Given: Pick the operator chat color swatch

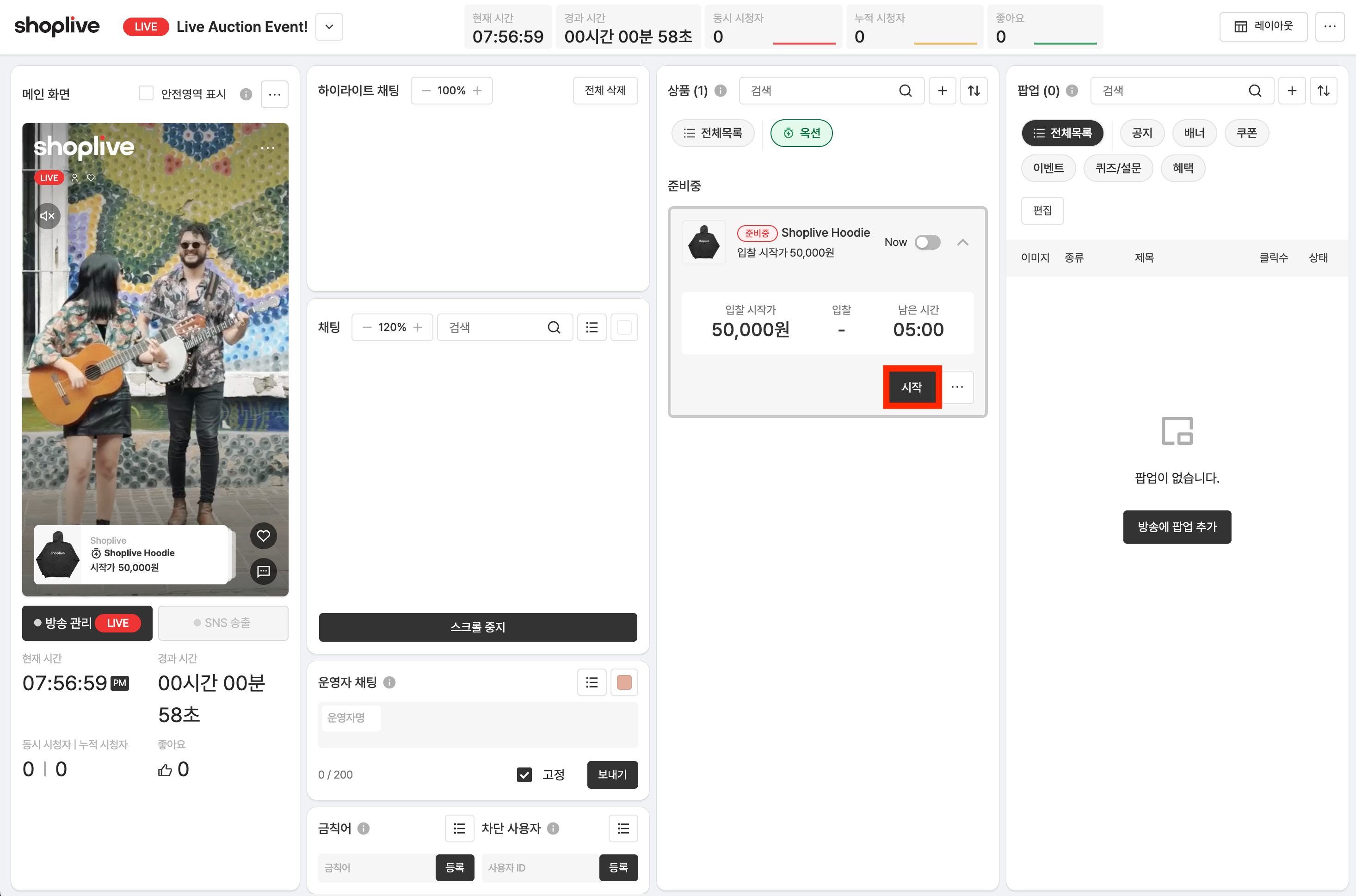Looking at the screenshot, I should click(624, 682).
